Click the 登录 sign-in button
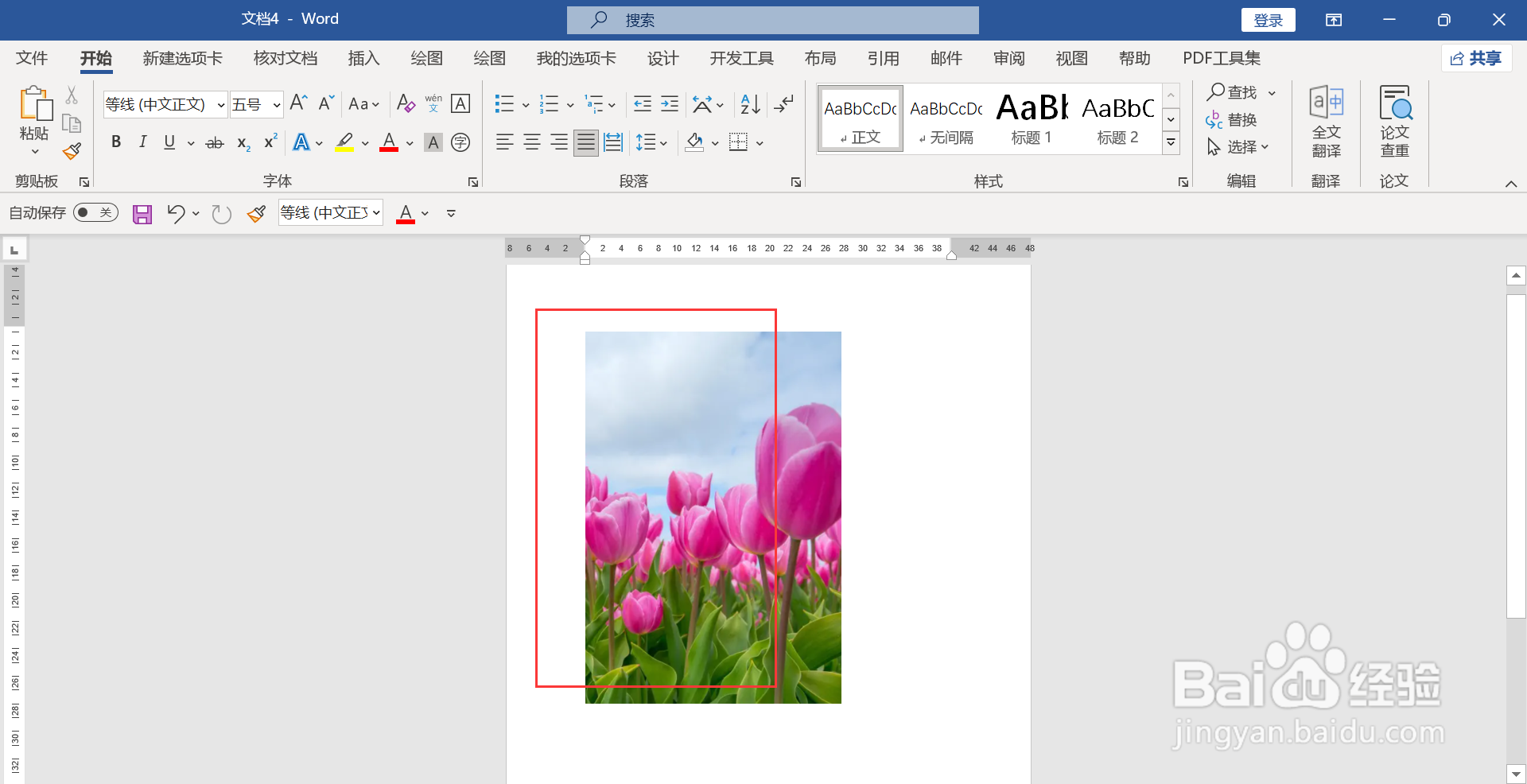 [1268, 20]
